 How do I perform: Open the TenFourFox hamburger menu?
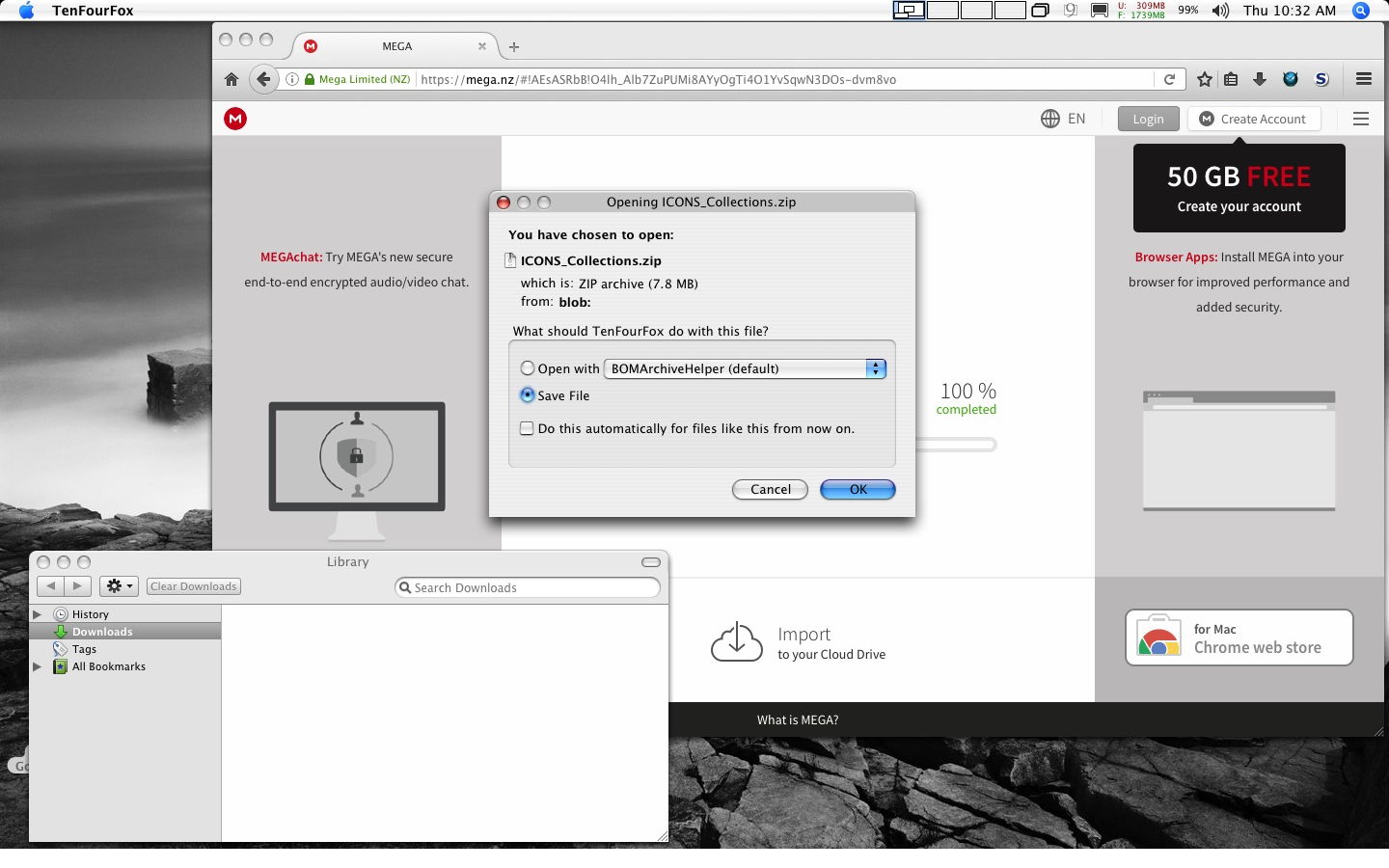pos(1364,79)
